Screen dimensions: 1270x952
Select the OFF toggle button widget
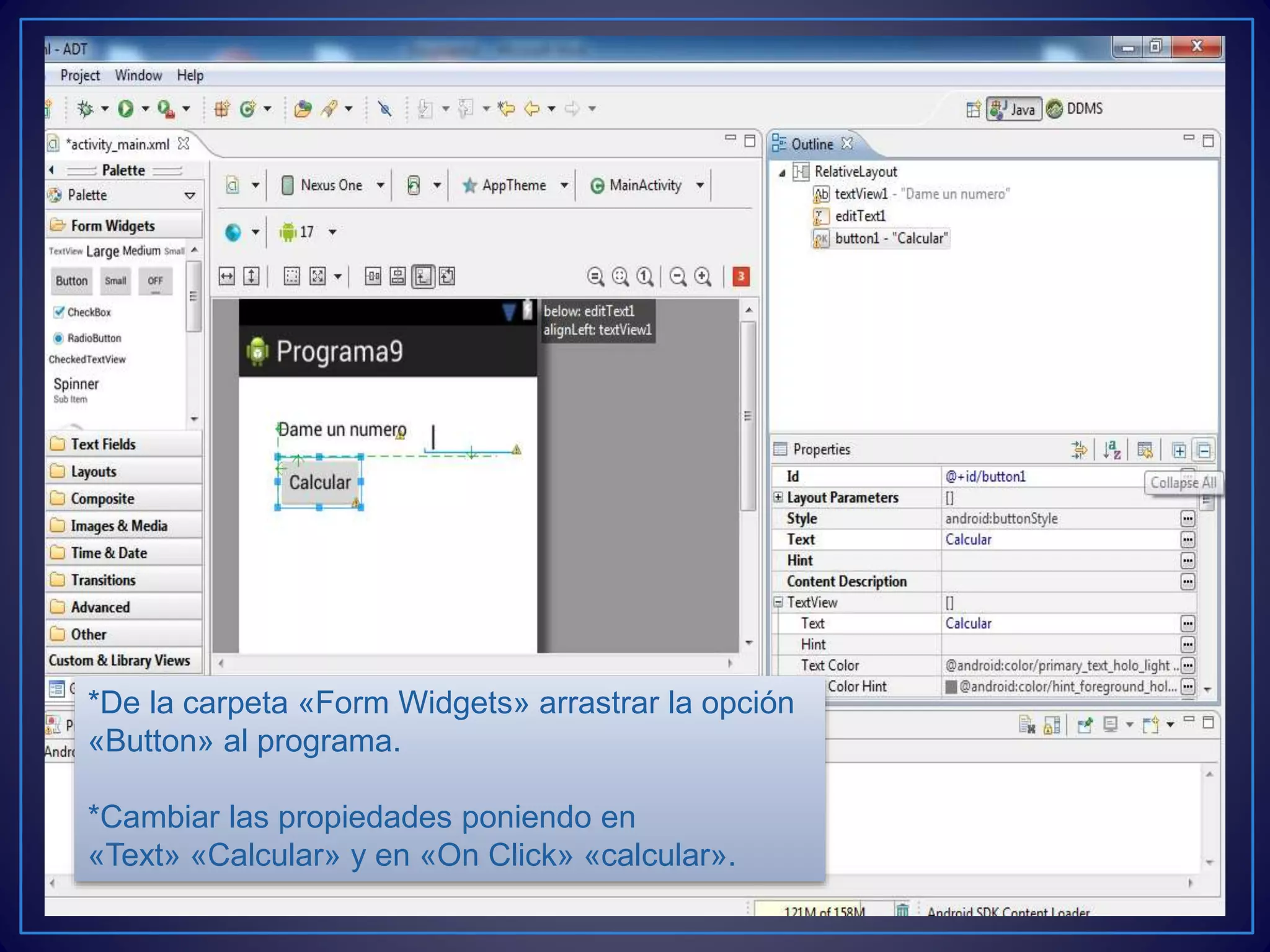click(155, 281)
